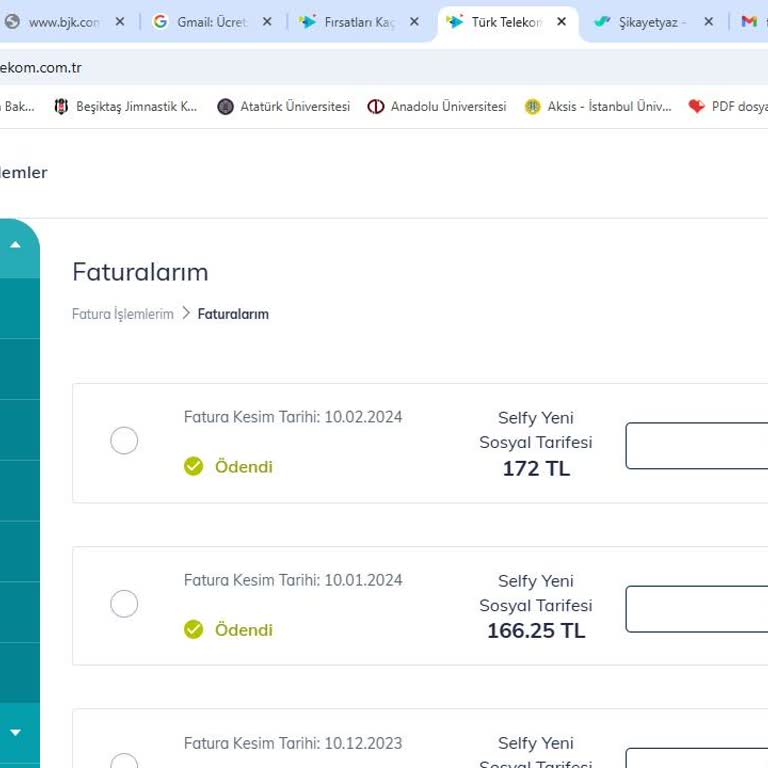Image resolution: width=768 pixels, height=768 pixels.
Task: Click the Google favicon on Gmail tab
Action: 160,22
